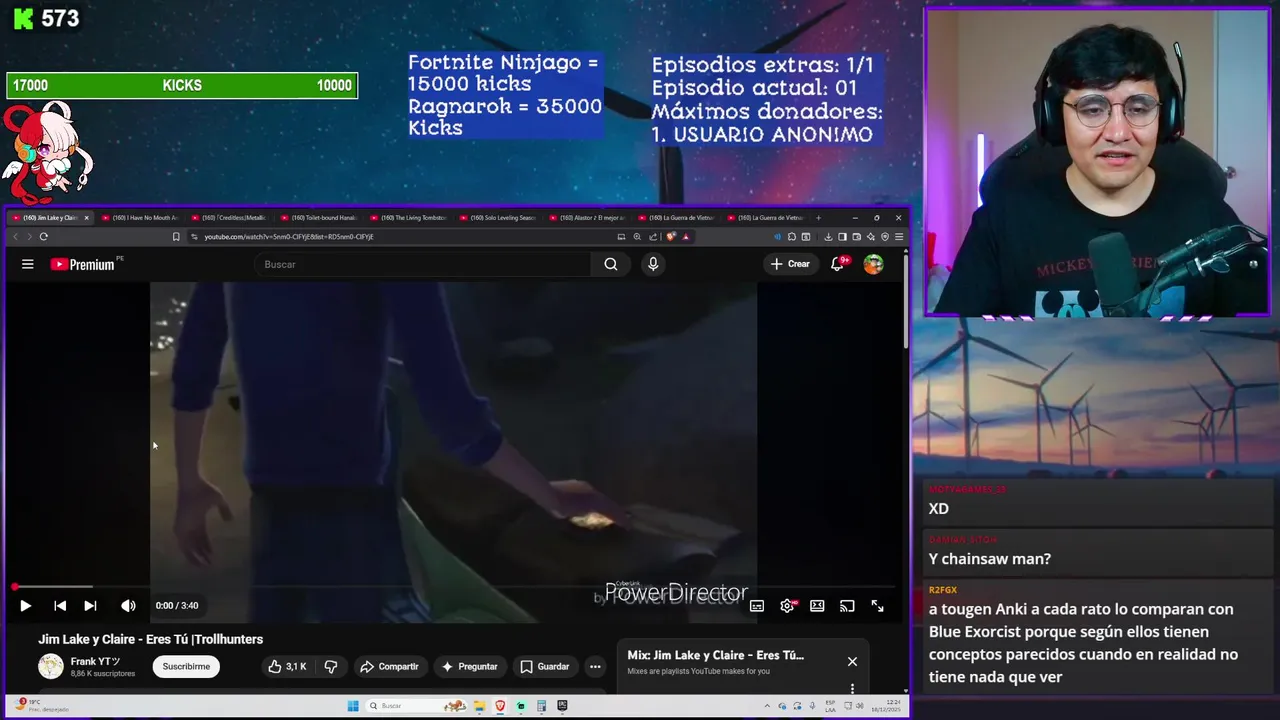Like the video with 3,1 K
This screenshot has width=1280, height=720.
tap(287, 666)
